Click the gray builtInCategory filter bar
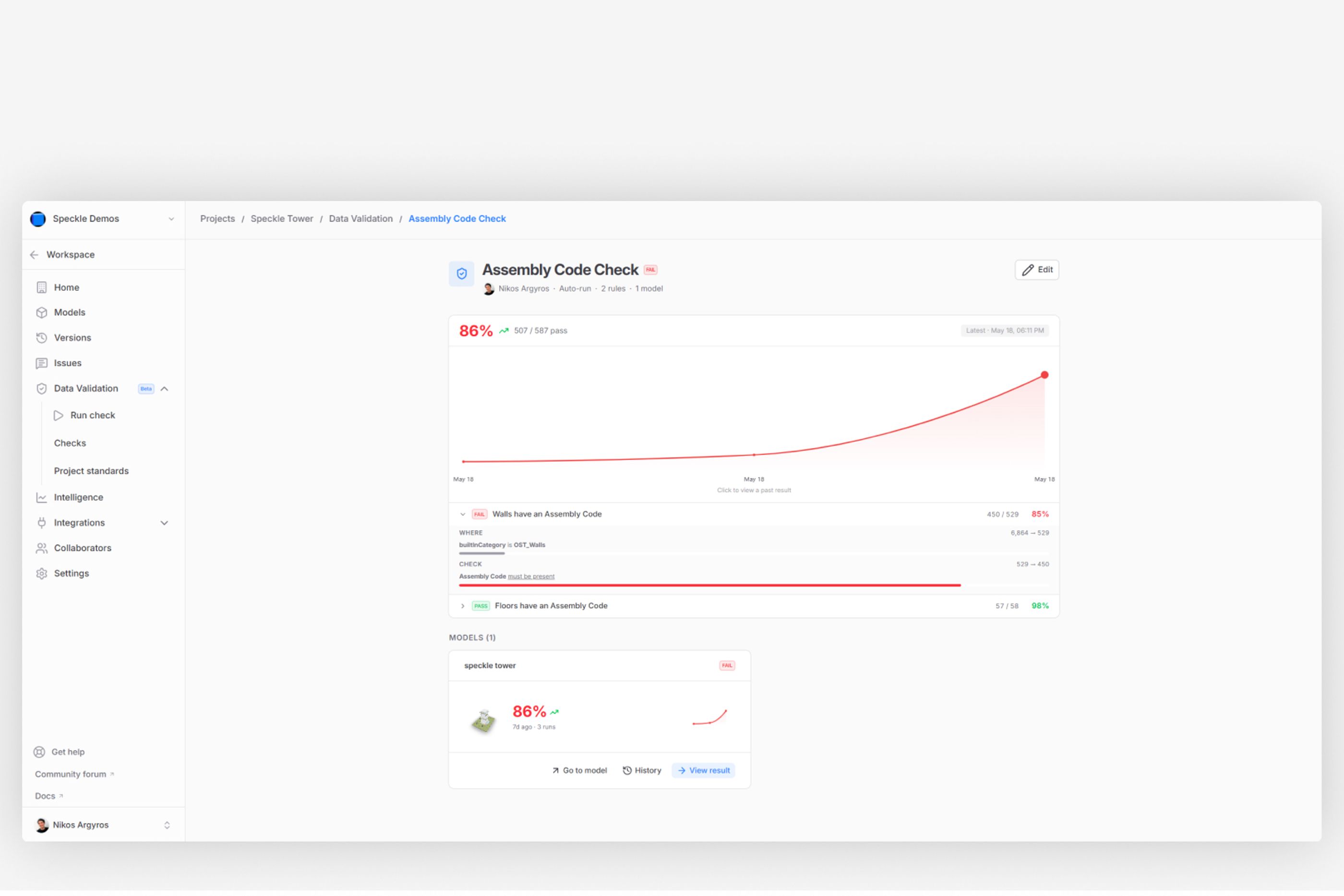This screenshot has height=896, width=1344. tap(482, 554)
